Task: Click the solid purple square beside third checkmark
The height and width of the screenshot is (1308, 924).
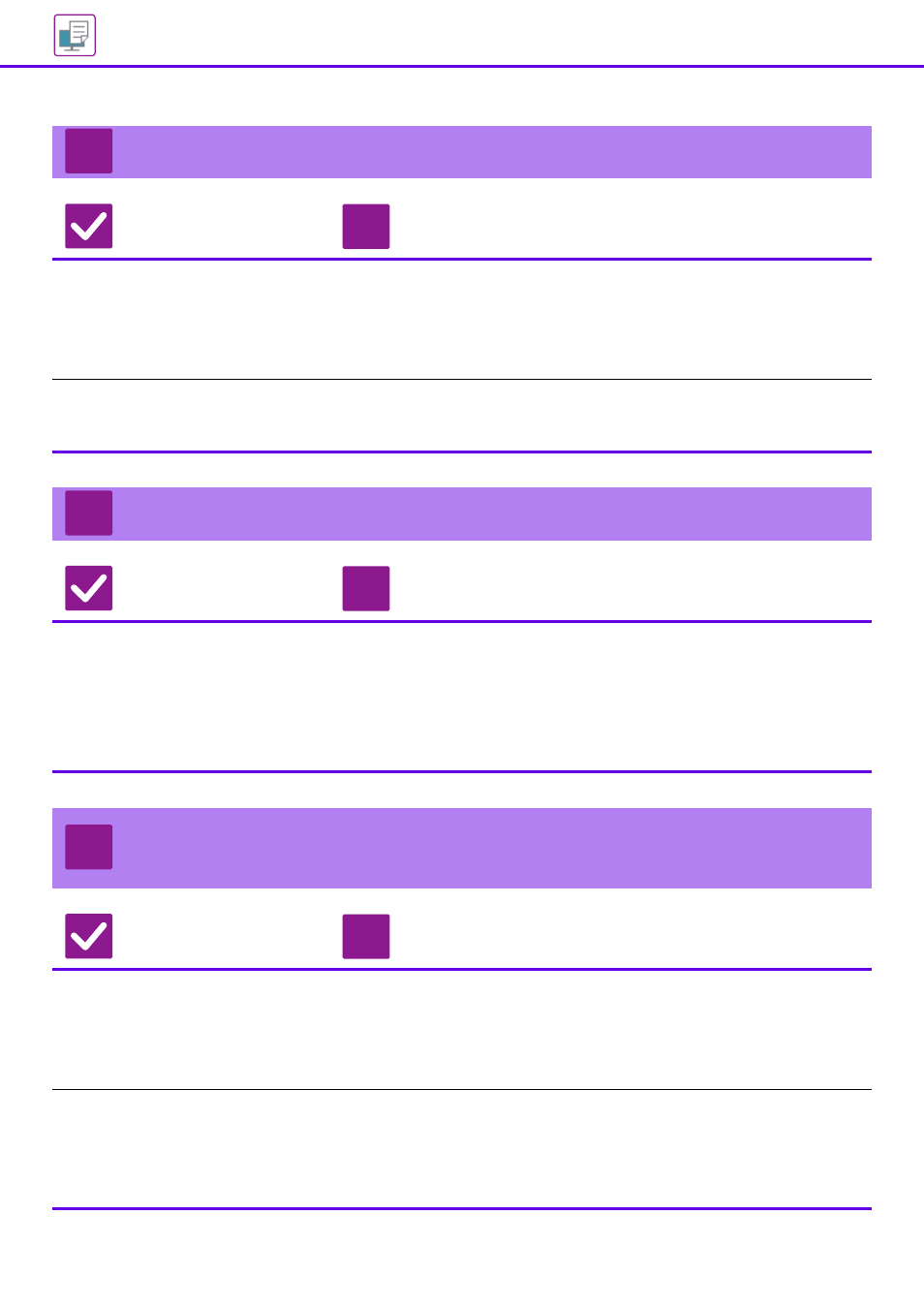Action: coord(366,937)
